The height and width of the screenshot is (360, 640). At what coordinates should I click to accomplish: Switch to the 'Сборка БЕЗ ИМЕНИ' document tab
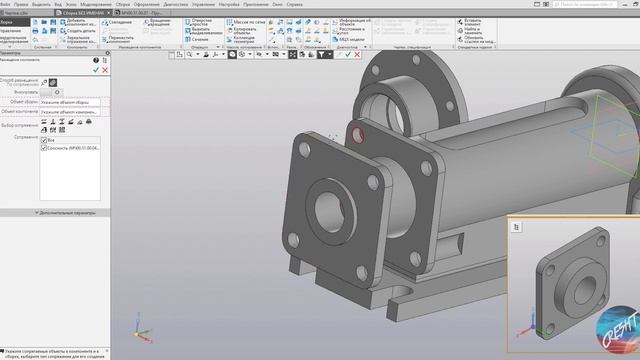click(x=83, y=13)
